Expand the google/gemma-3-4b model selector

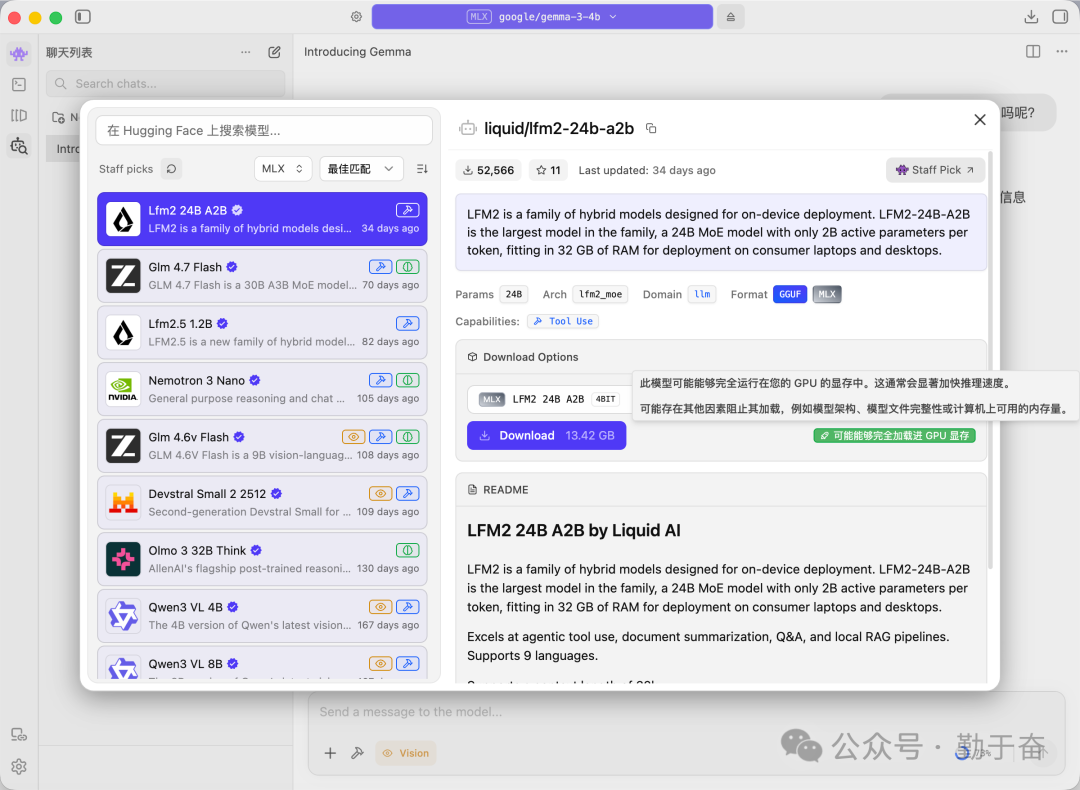542,17
